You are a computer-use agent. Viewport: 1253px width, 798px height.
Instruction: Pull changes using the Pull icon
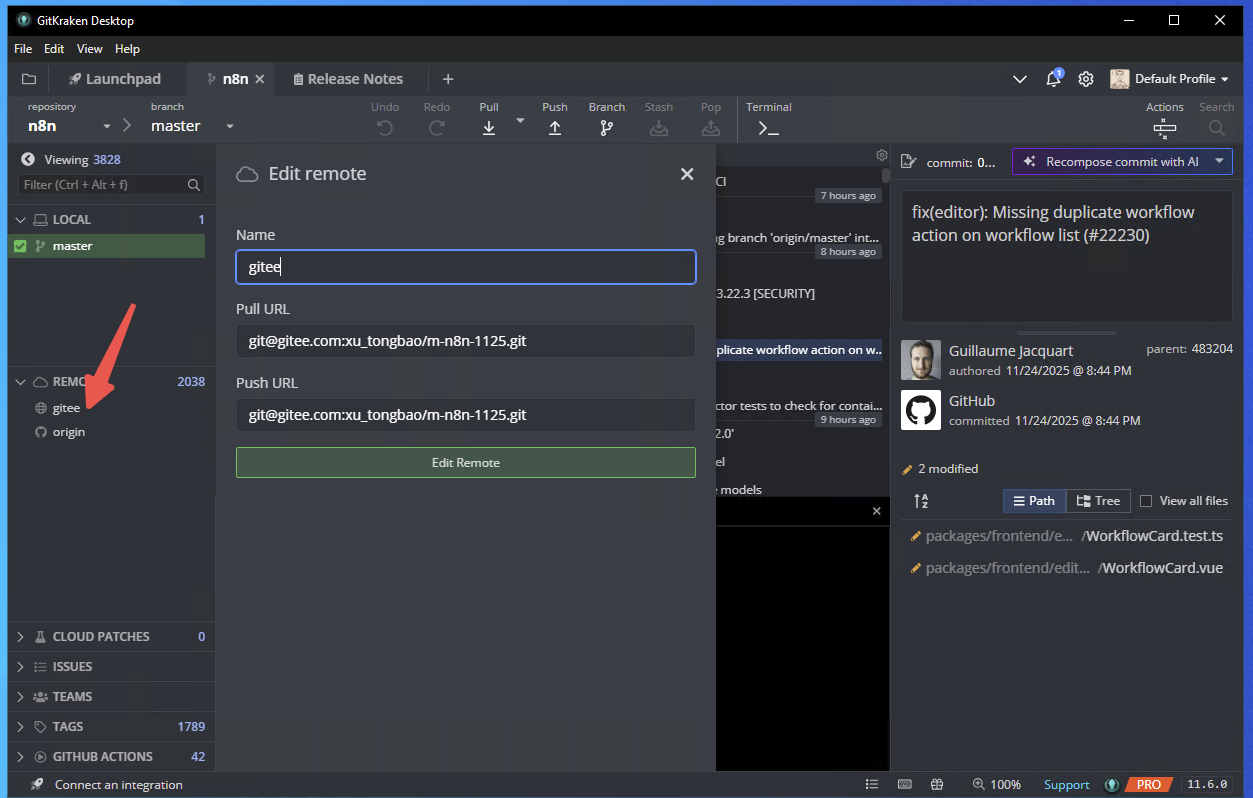pos(489,128)
